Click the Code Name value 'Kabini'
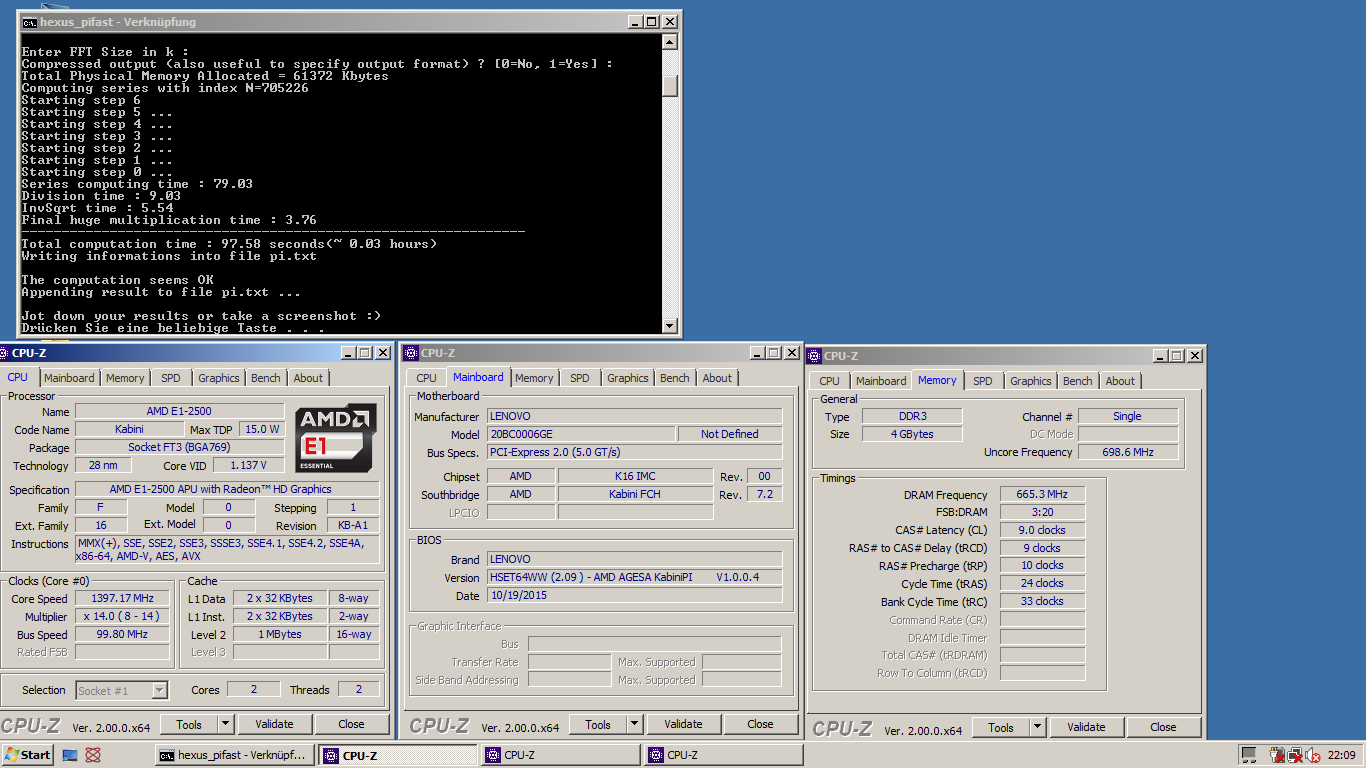The image size is (1366, 768). [x=129, y=429]
